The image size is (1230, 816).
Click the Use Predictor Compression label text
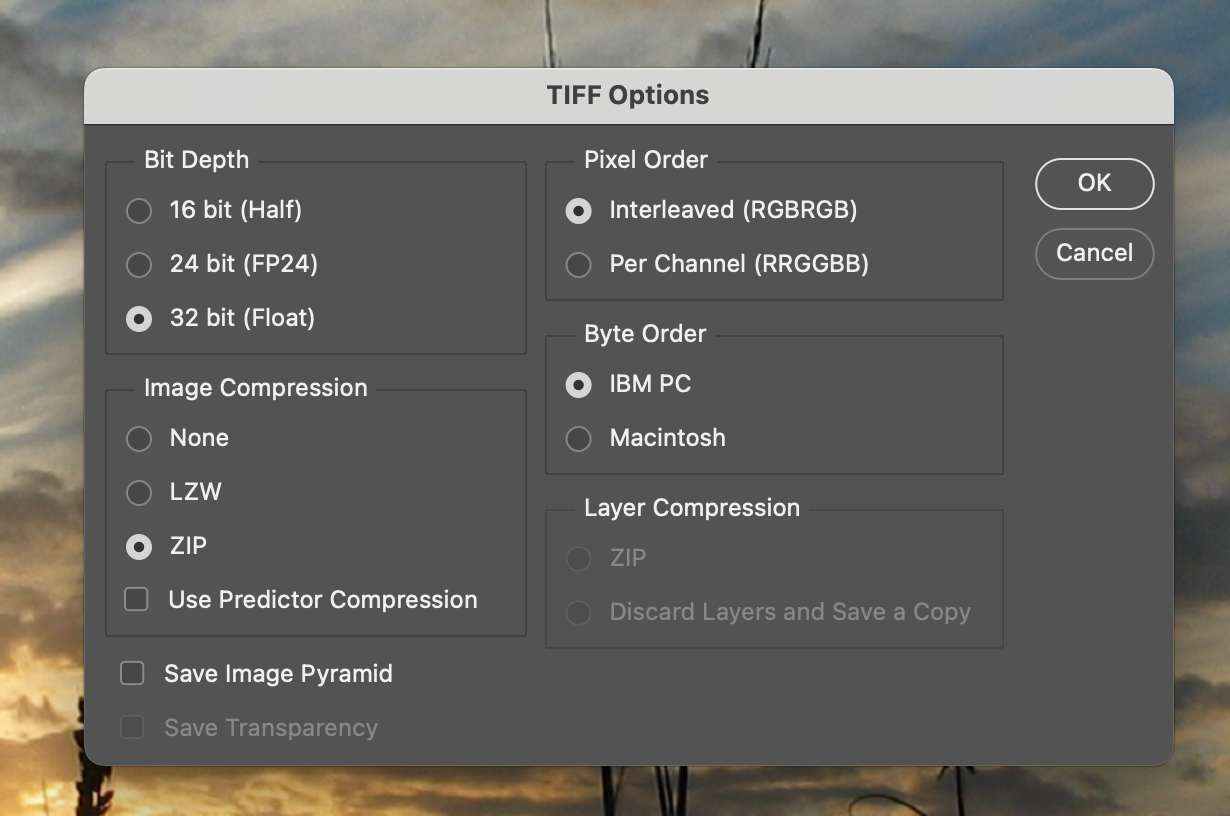[x=322, y=600]
